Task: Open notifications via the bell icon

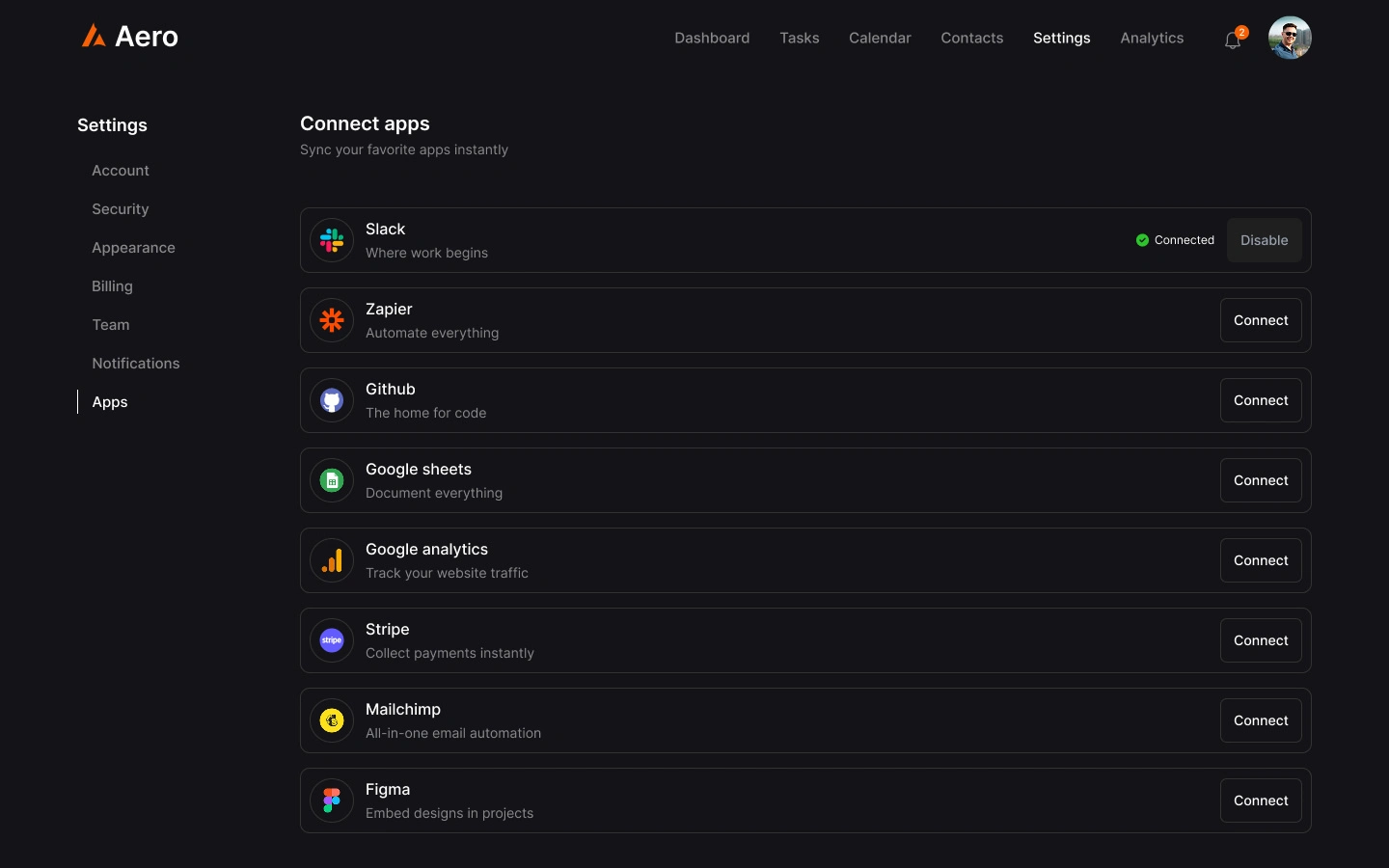Action: (1233, 40)
